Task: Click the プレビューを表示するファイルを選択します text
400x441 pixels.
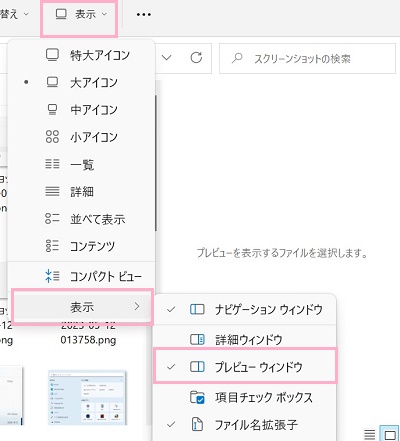Action: [x=282, y=253]
